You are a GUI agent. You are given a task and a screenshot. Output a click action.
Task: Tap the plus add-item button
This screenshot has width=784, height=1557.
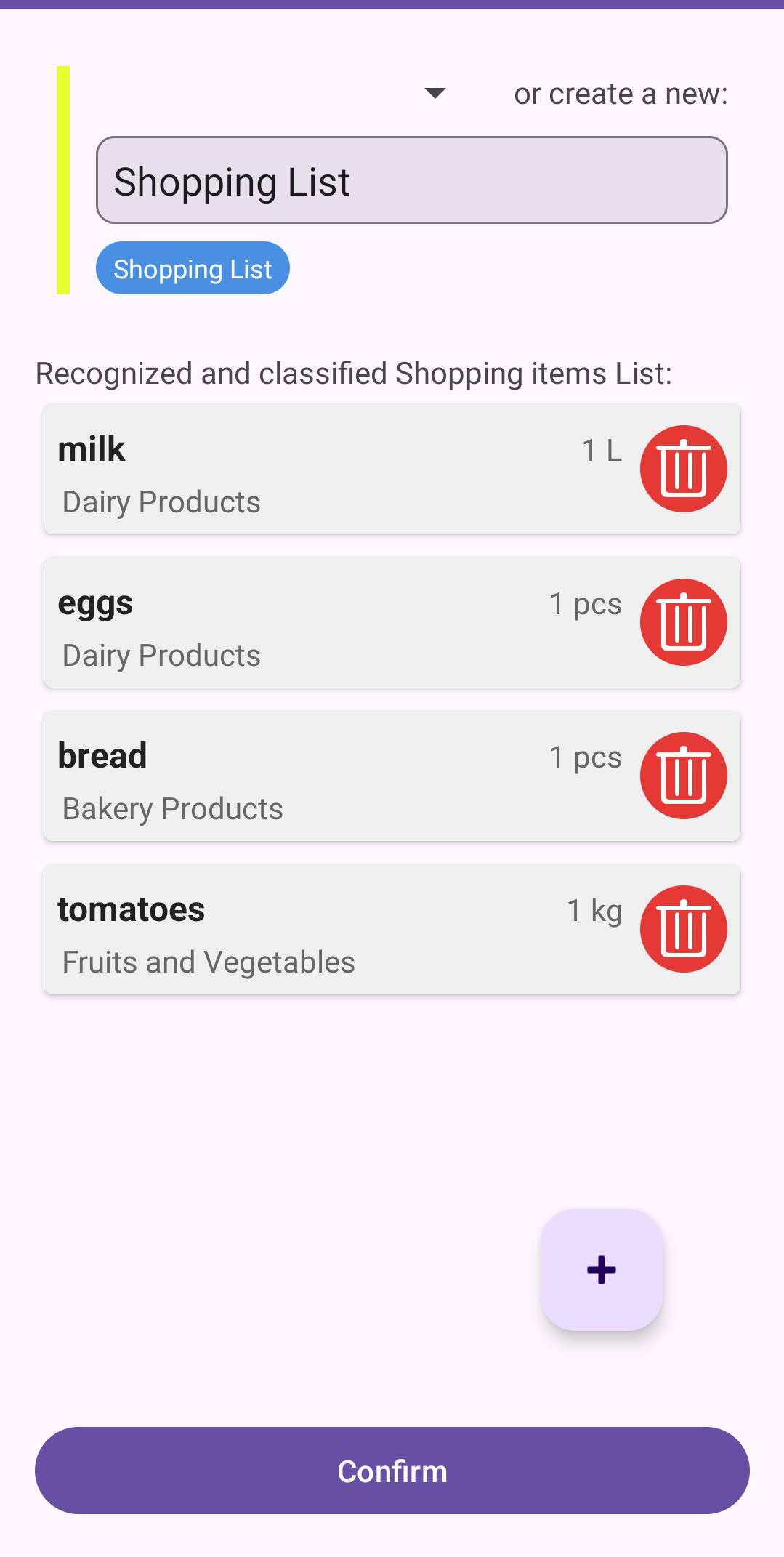click(x=601, y=1270)
